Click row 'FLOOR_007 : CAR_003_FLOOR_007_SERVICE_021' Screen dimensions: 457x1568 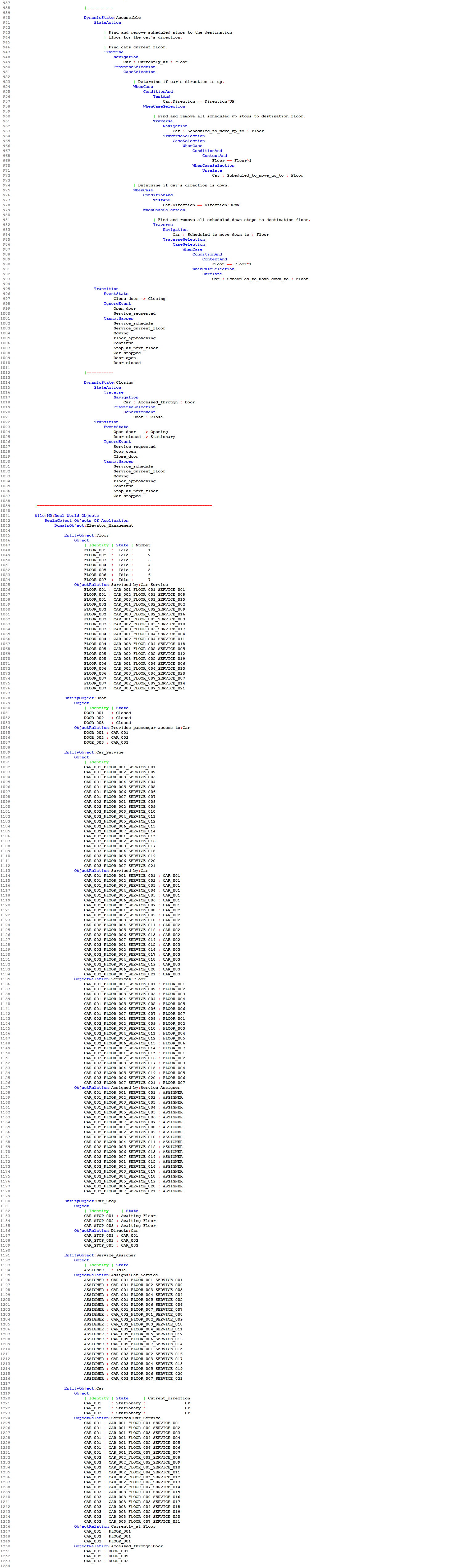[134, 688]
